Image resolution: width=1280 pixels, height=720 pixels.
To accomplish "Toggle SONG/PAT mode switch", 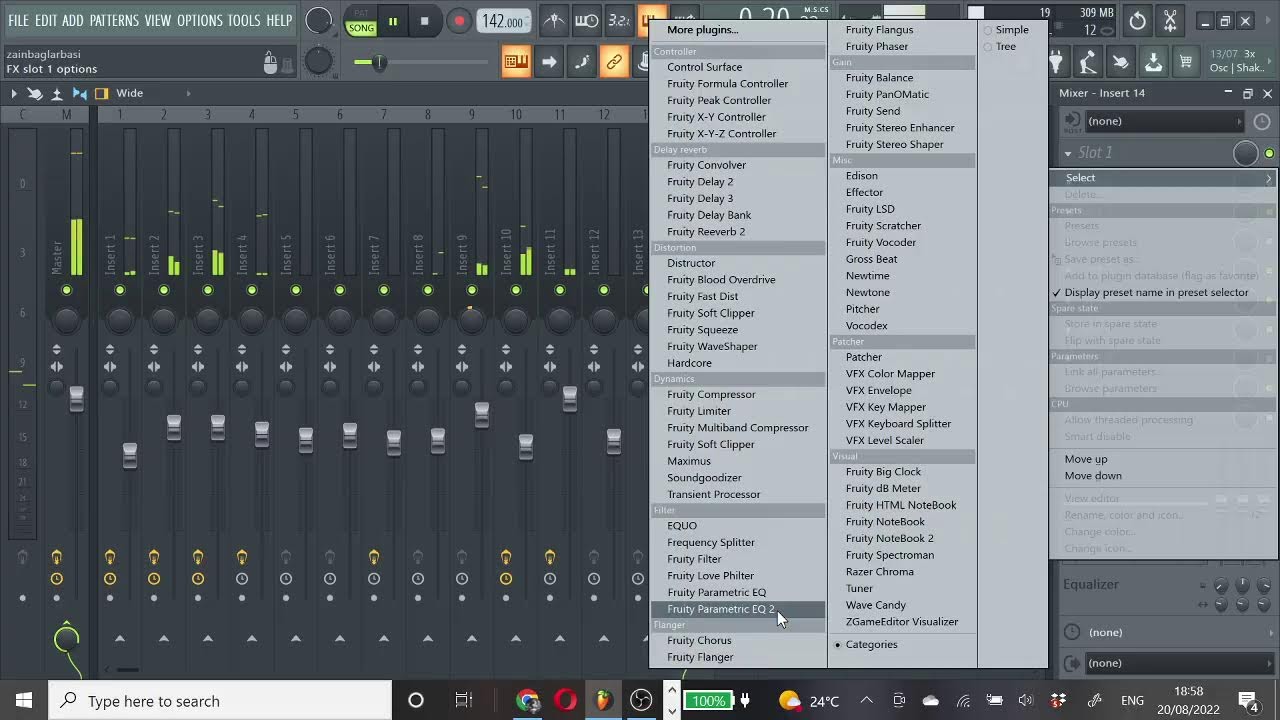I will click(x=361, y=22).
